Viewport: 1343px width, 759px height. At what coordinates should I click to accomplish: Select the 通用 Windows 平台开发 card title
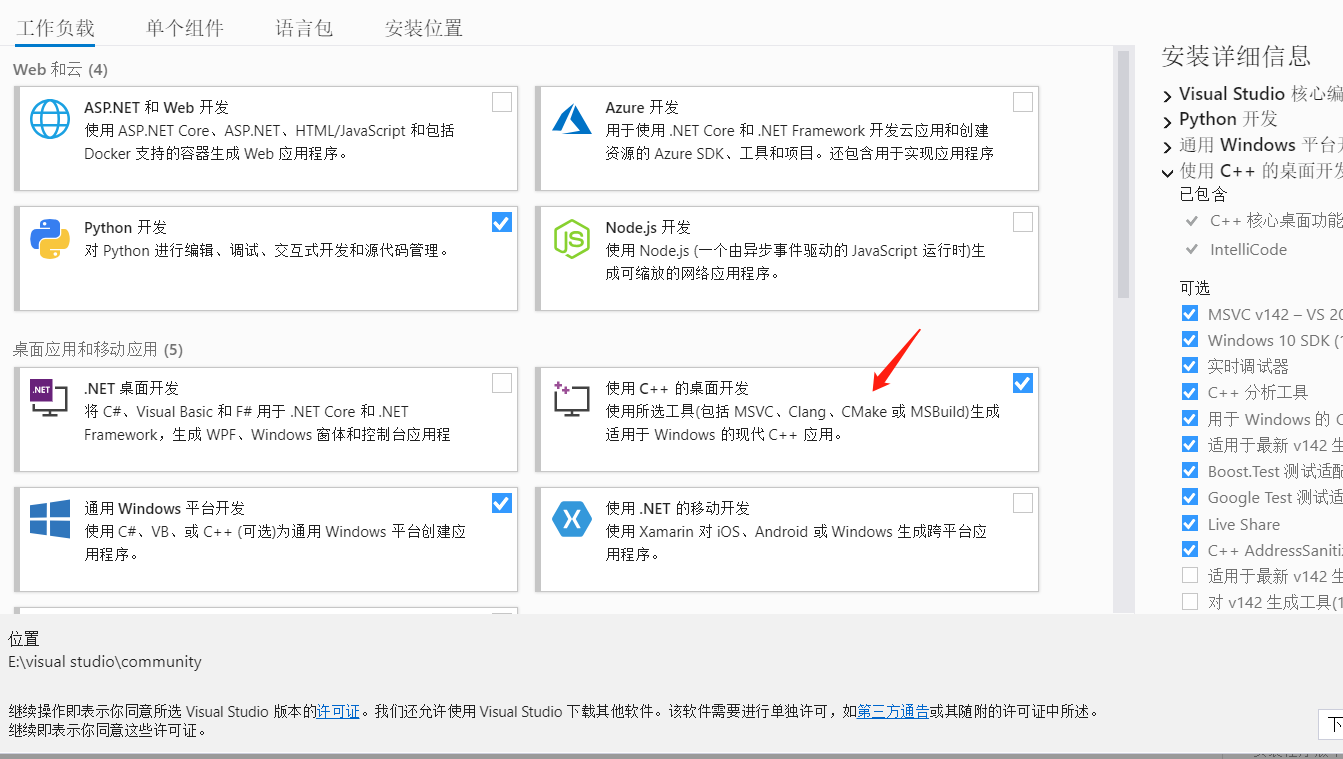(x=164, y=508)
